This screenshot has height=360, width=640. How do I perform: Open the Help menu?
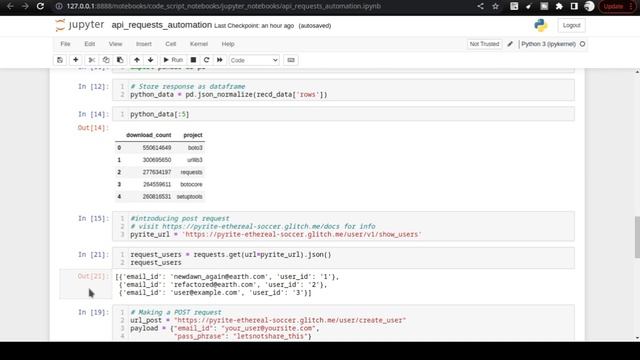tap(228, 44)
